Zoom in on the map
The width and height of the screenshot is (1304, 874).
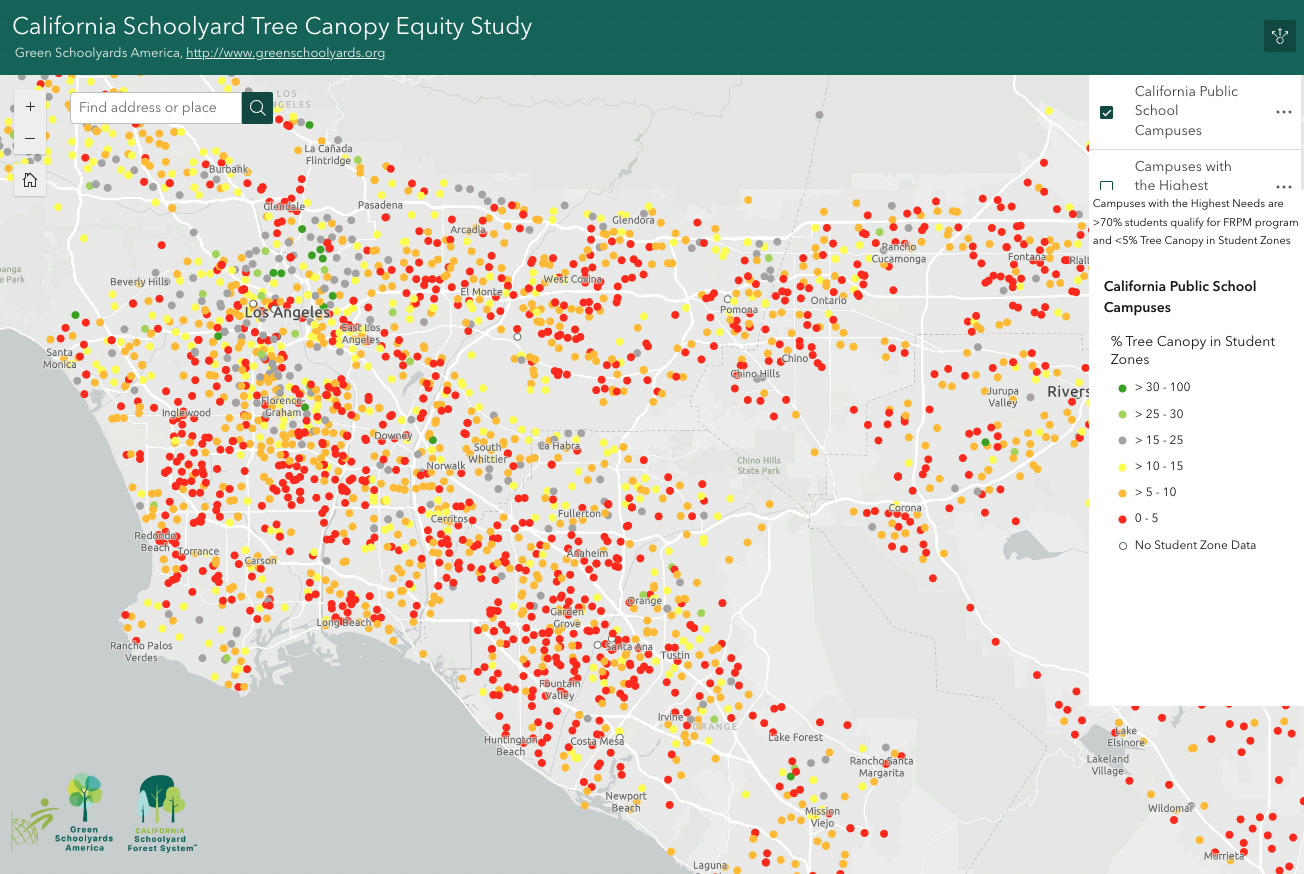pyautogui.click(x=30, y=106)
